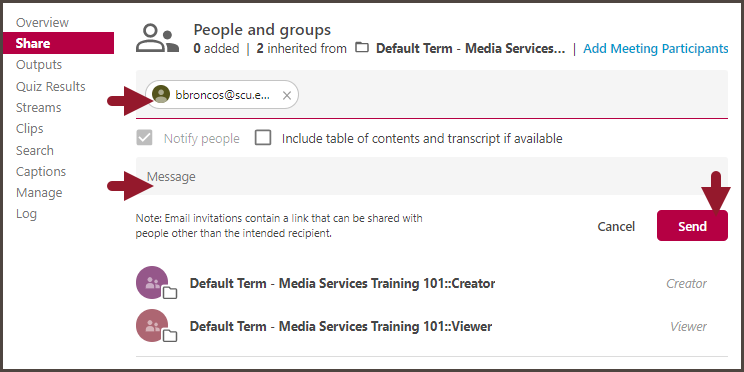Image resolution: width=744 pixels, height=372 pixels.
Task: Click into the Message field
Action: click(x=432, y=177)
